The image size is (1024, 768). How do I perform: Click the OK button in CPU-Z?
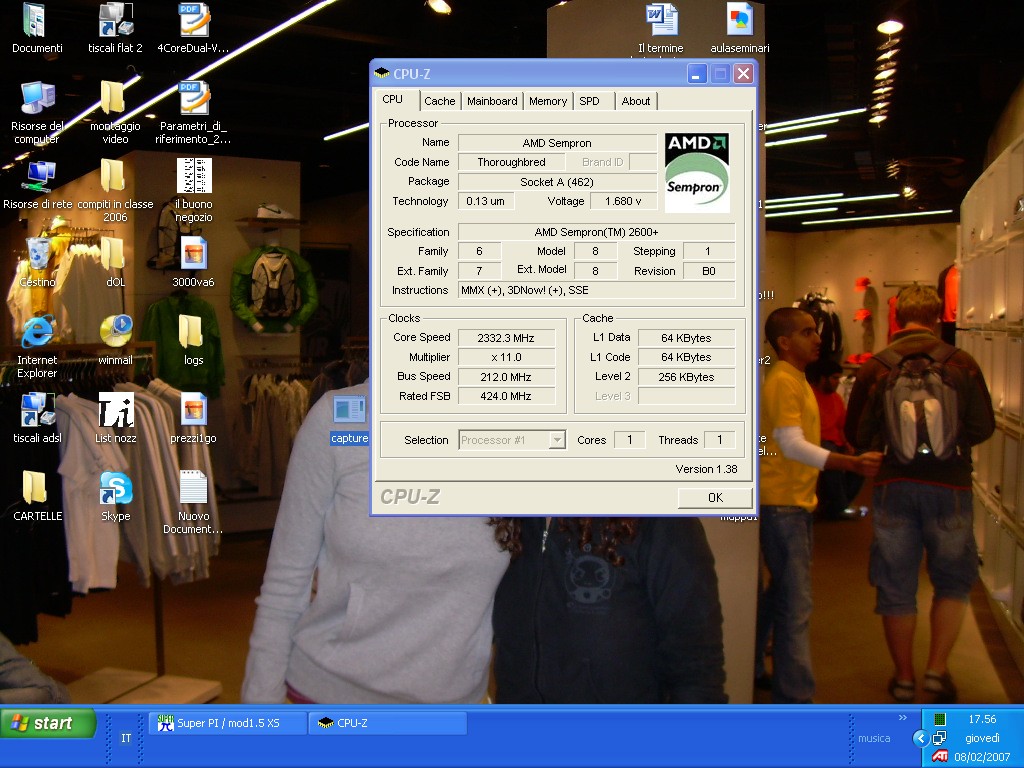click(x=715, y=498)
